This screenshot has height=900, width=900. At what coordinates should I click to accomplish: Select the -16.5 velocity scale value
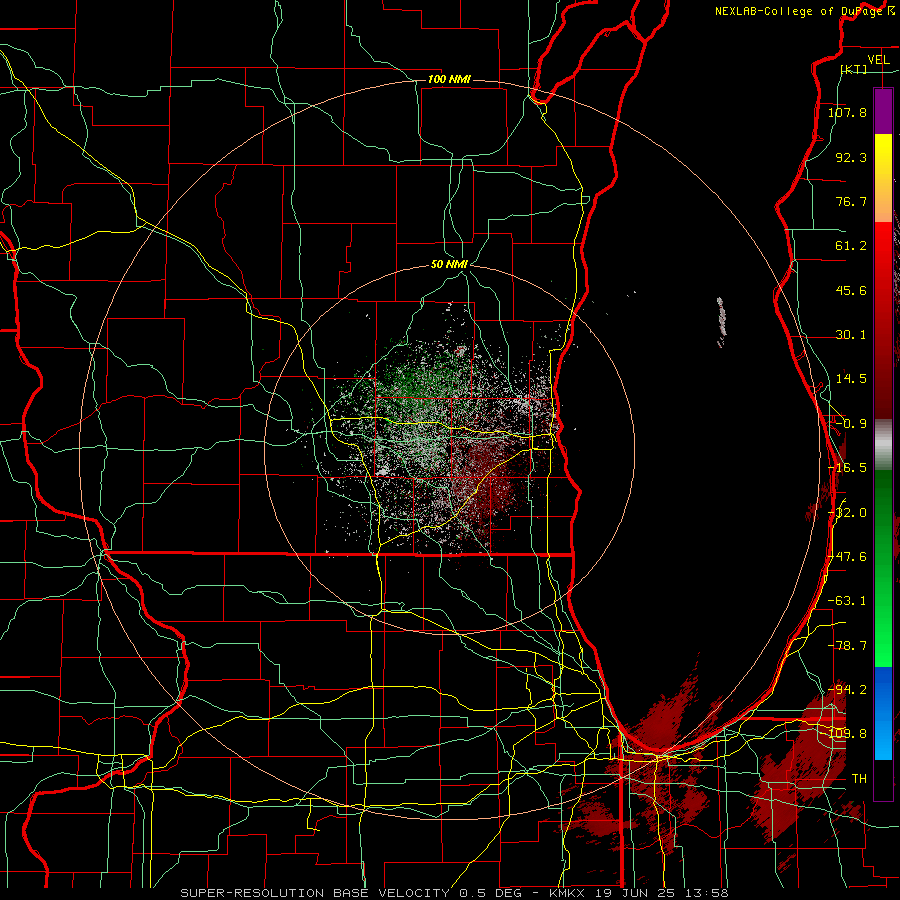pyautogui.click(x=847, y=468)
